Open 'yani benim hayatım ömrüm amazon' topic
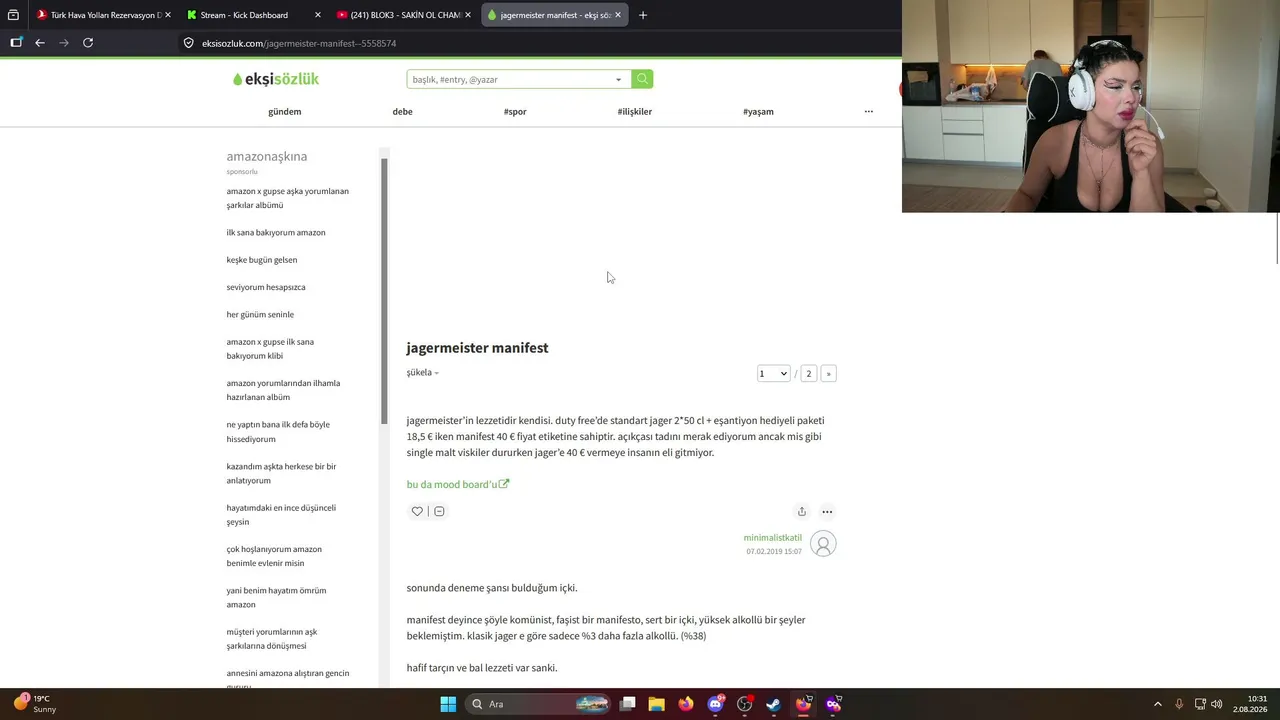 tap(276, 597)
